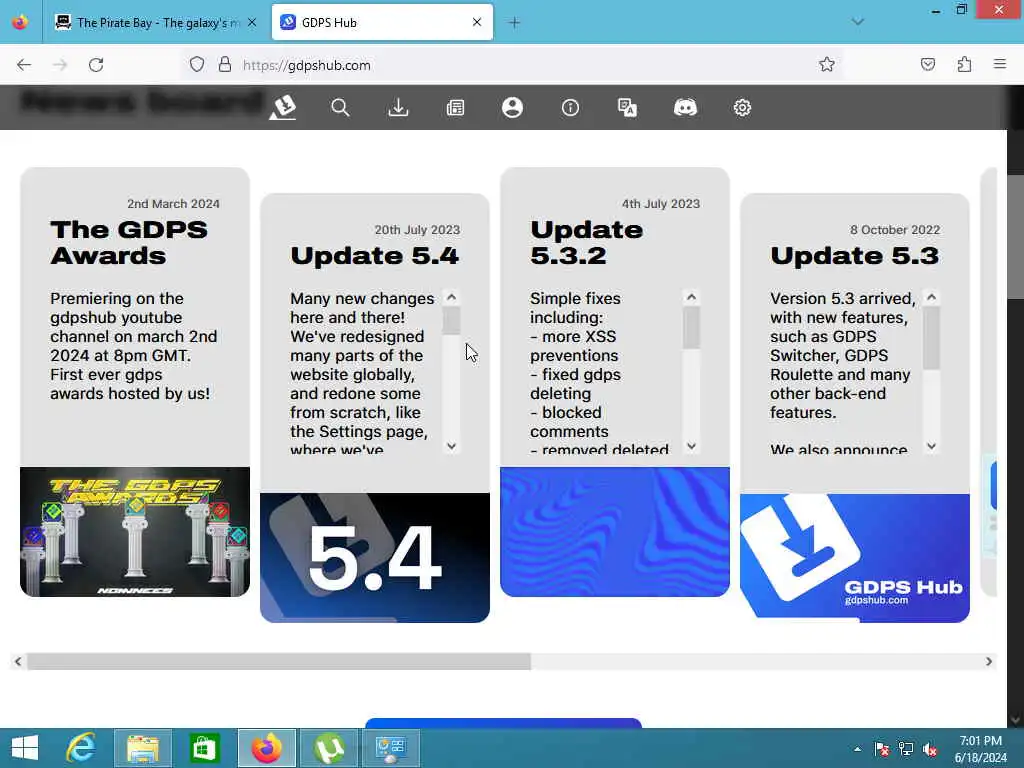Click scroll down arrow in Update 5.3 card
The height and width of the screenshot is (768, 1024).
[x=932, y=446]
